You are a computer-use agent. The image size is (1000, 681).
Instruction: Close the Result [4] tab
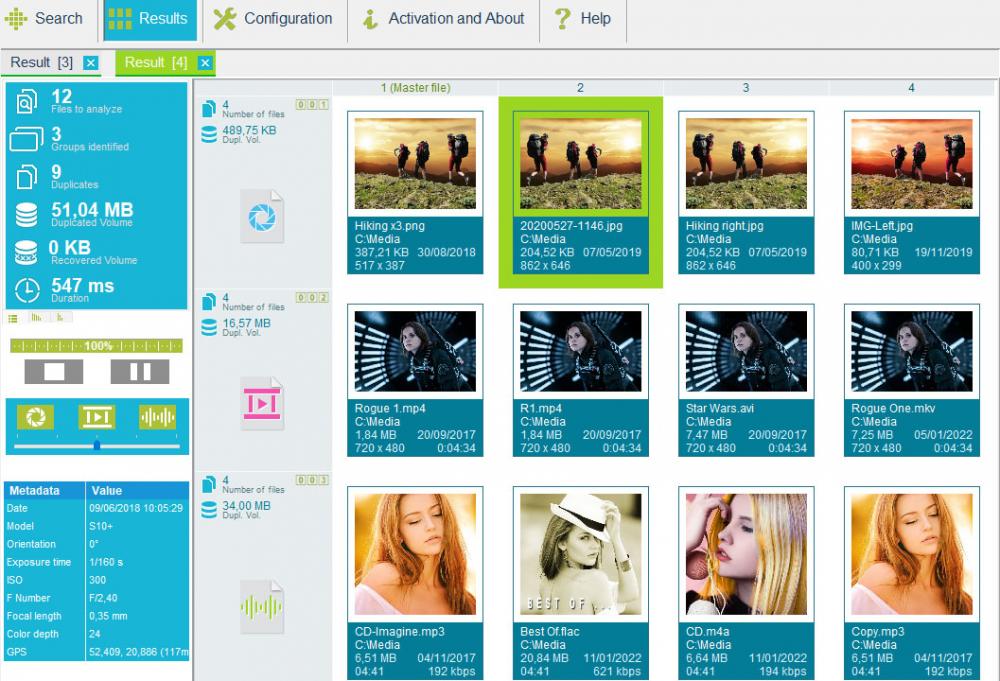204,62
